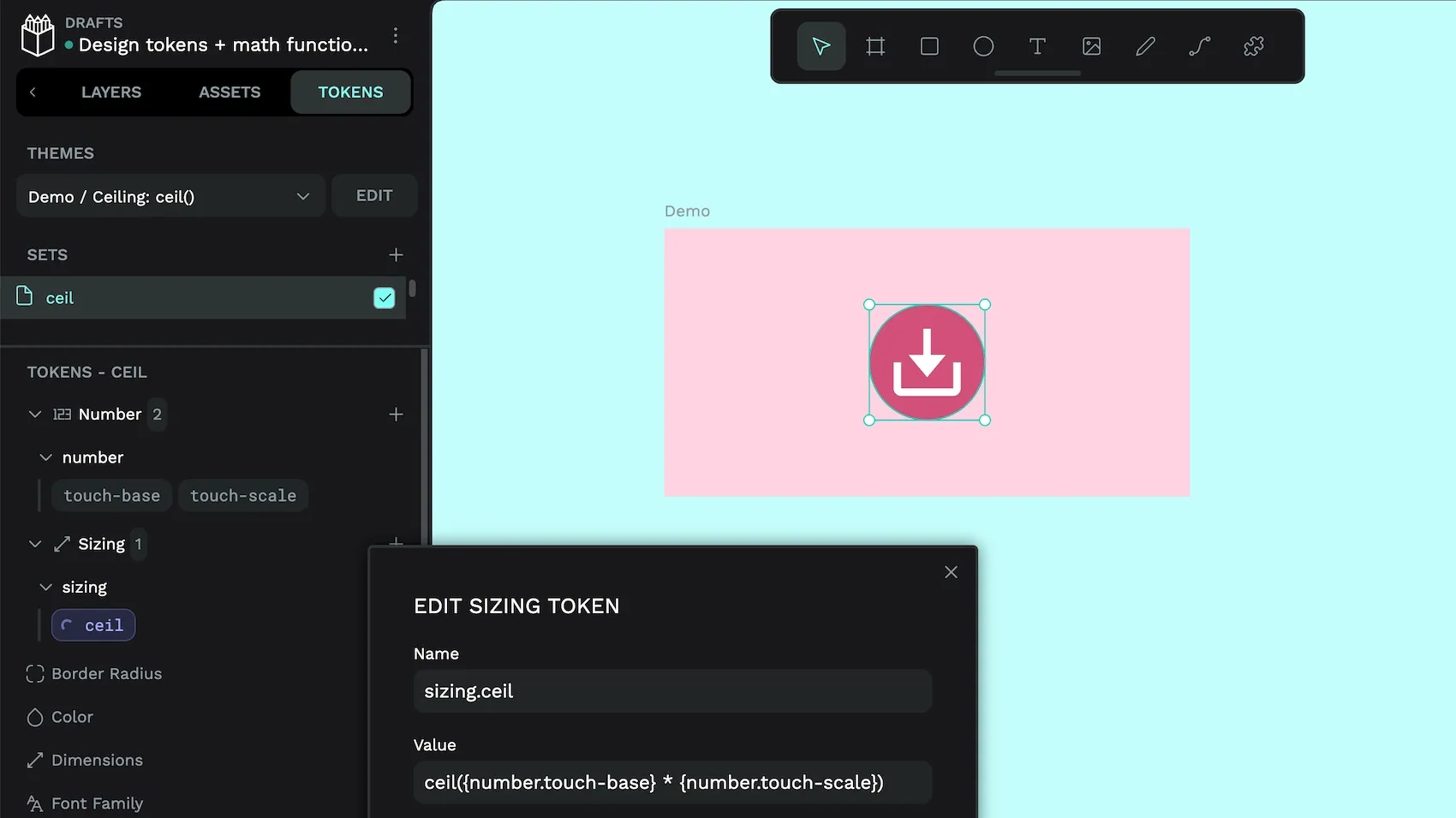Click the Value input field with ceil formula

[x=672, y=783]
